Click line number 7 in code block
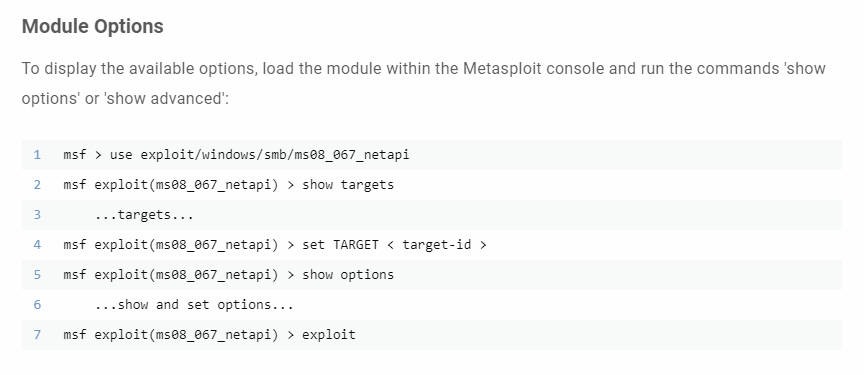 [37, 335]
